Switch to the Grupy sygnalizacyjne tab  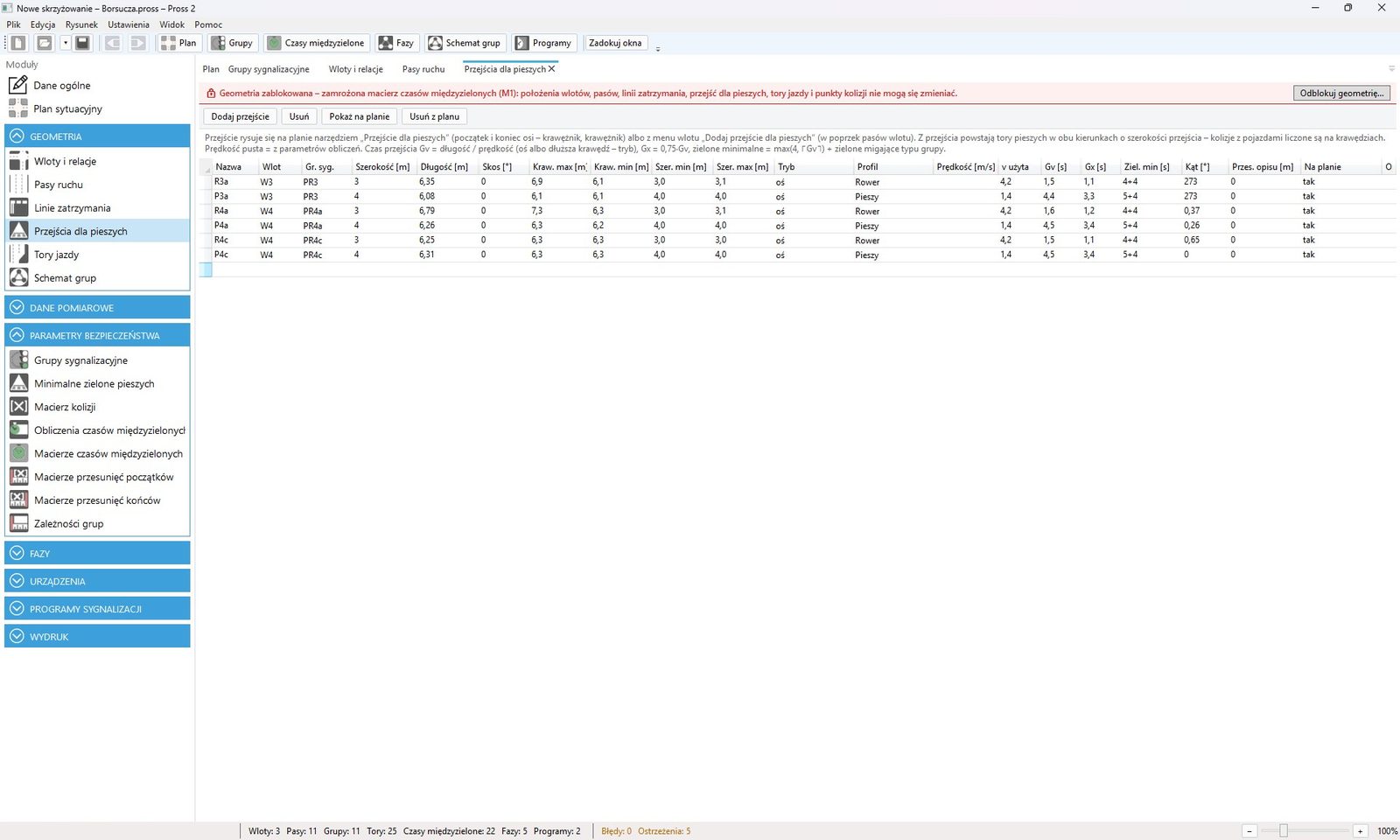tap(269, 69)
